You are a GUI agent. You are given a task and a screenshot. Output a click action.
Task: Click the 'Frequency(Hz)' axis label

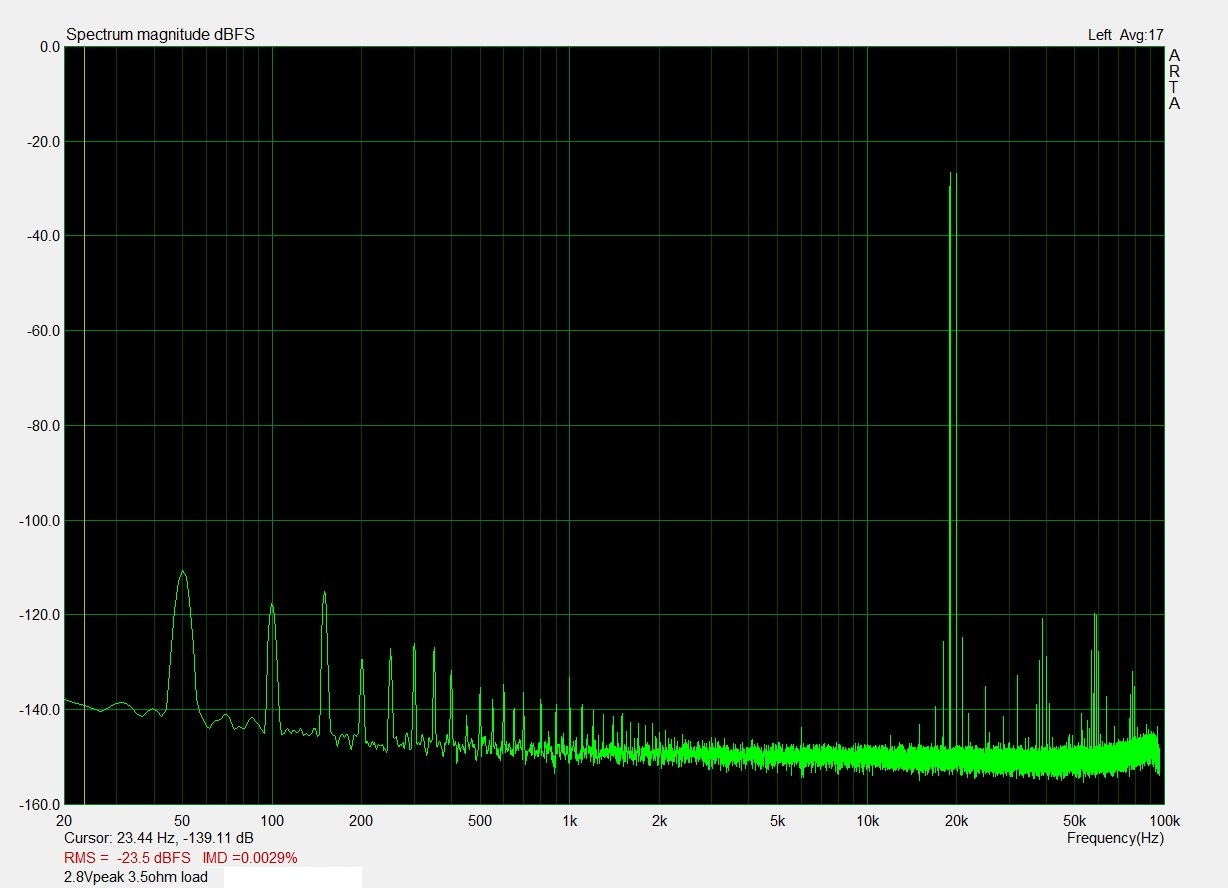pyautogui.click(x=1115, y=838)
